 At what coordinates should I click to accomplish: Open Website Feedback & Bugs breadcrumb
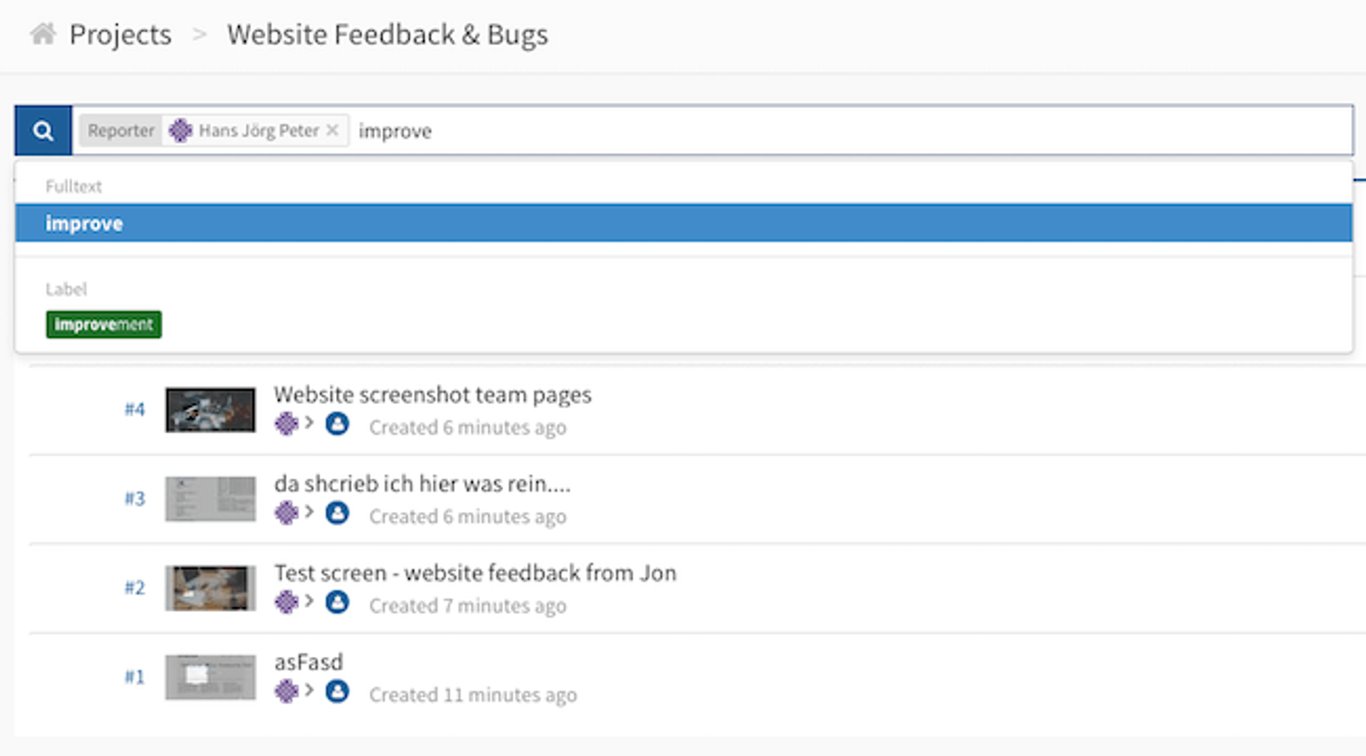point(387,35)
